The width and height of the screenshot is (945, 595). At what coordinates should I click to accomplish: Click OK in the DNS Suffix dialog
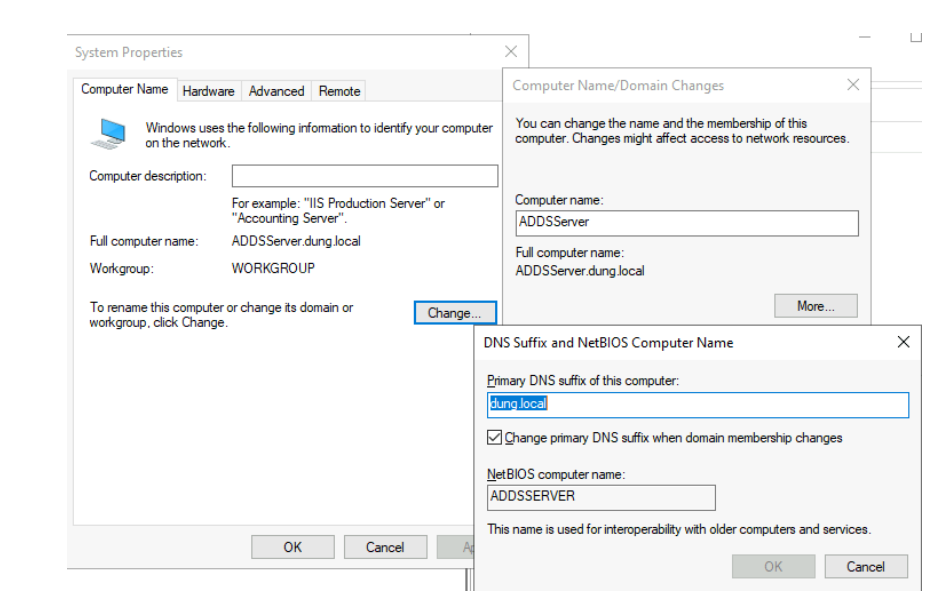[x=773, y=566]
